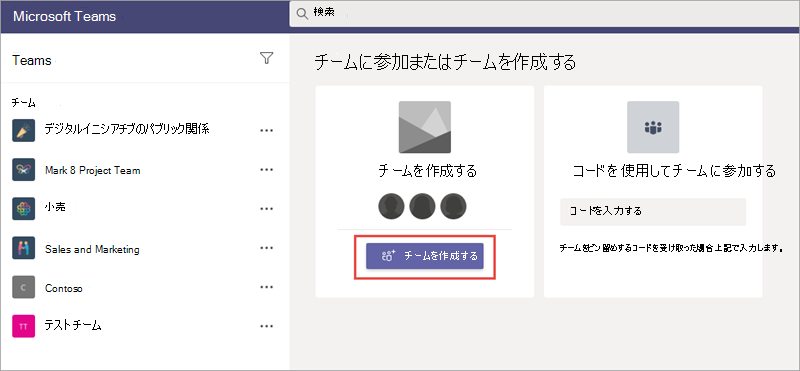
Task: Select the テストチーム team name
Action: point(73,325)
